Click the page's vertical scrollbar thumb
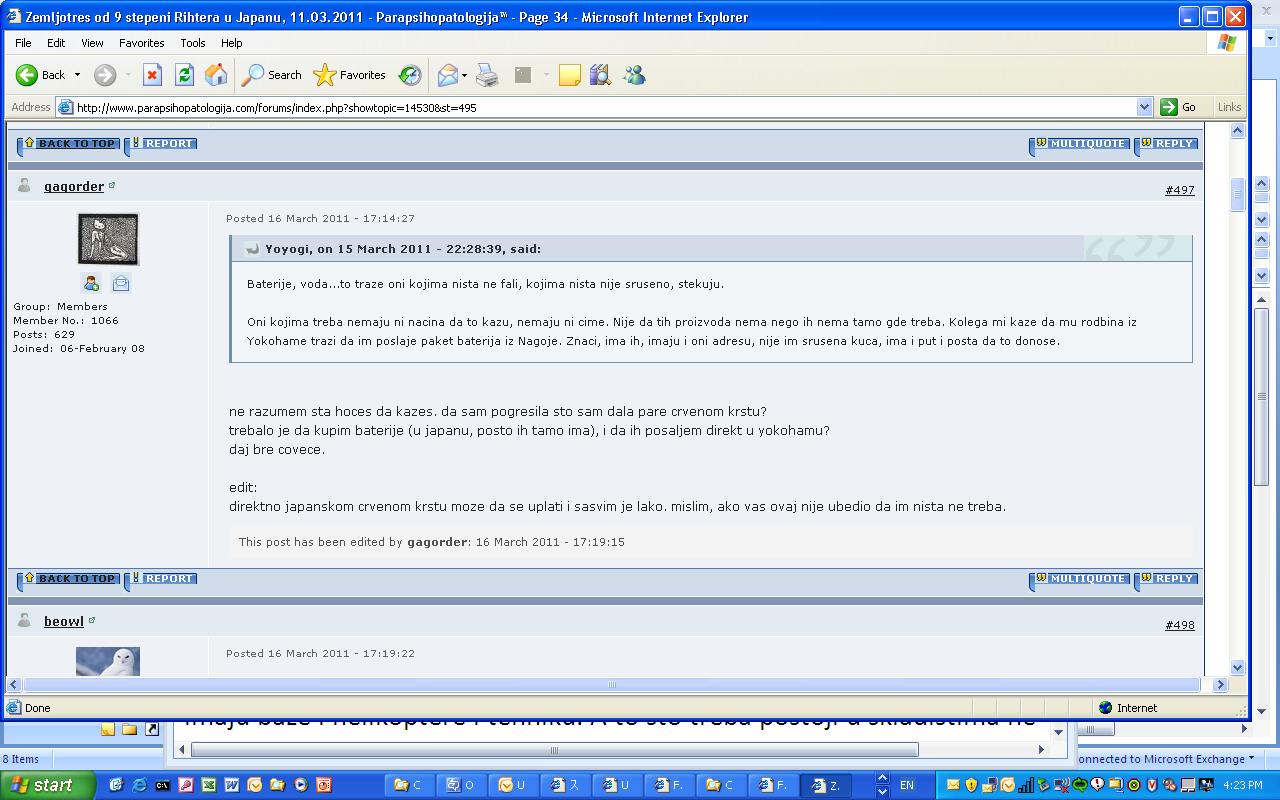Viewport: 1280px width, 800px height. coord(1237,194)
